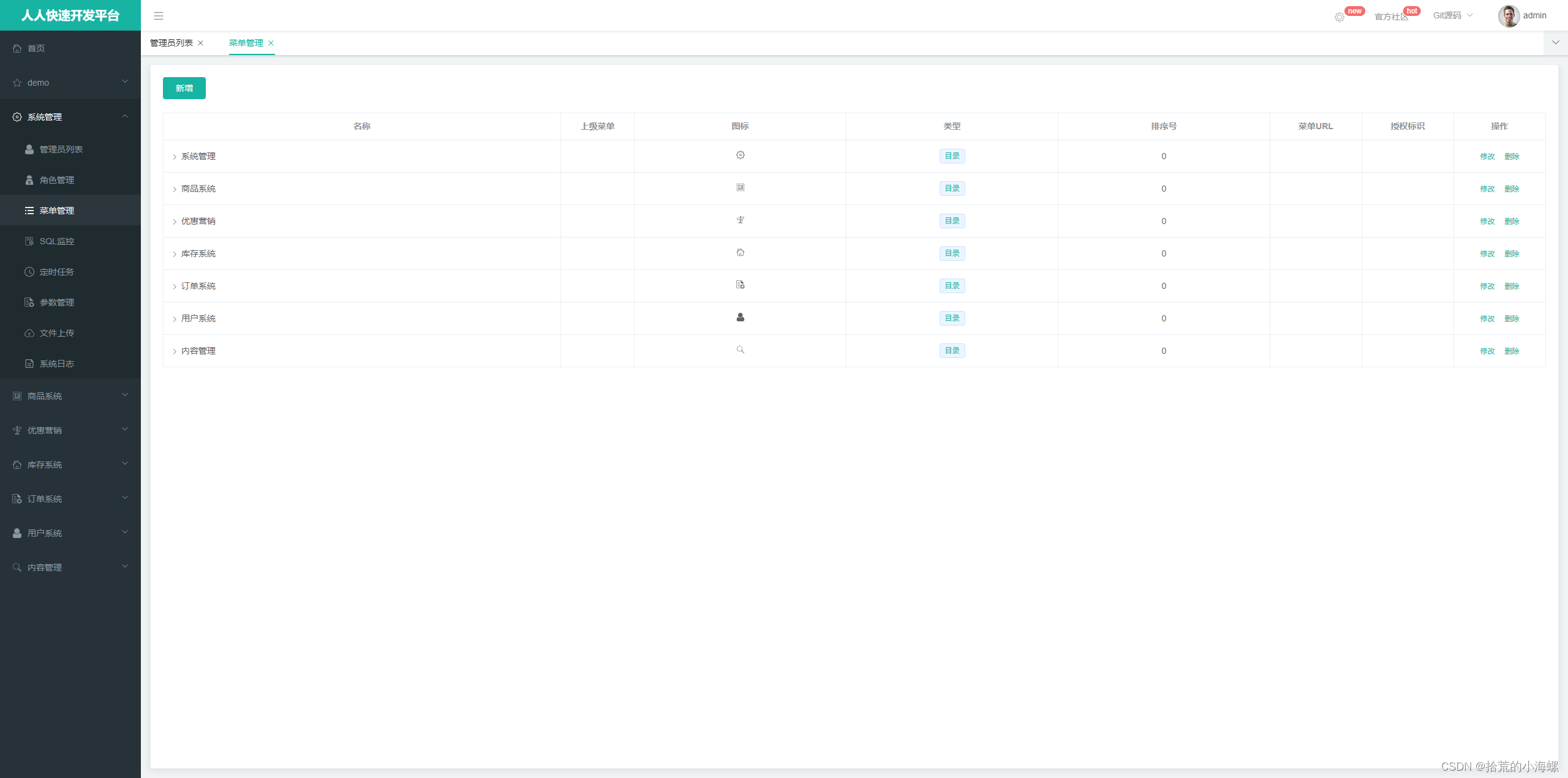Go to 首页 home in sidebar

[x=36, y=48]
